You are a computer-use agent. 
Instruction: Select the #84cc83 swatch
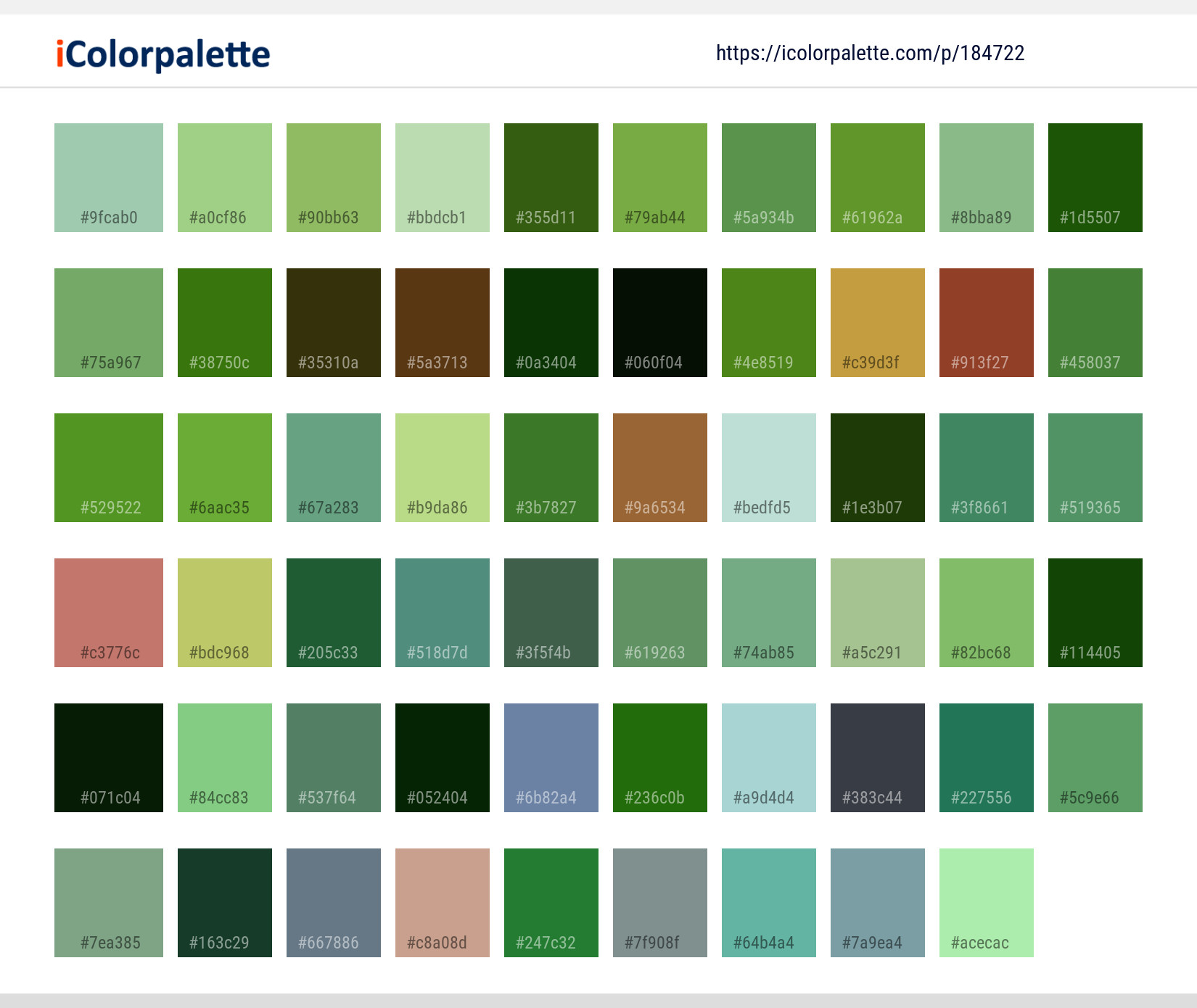click(x=225, y=758)
